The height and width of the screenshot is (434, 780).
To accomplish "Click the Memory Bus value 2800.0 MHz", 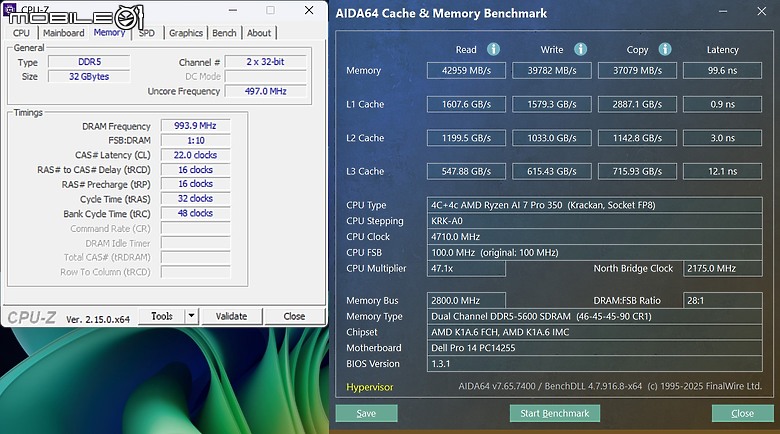I will (x=466, y=301).
